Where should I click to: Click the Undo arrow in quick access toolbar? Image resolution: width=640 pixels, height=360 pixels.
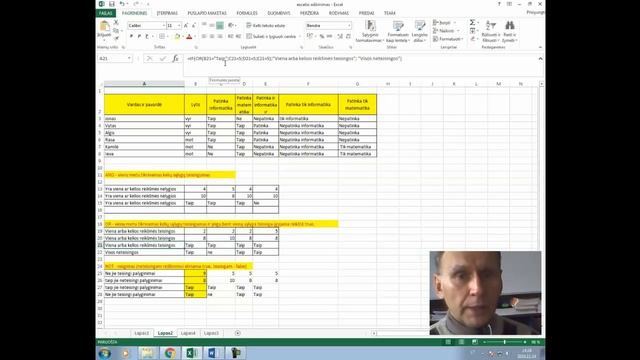[x=122, y=4]
